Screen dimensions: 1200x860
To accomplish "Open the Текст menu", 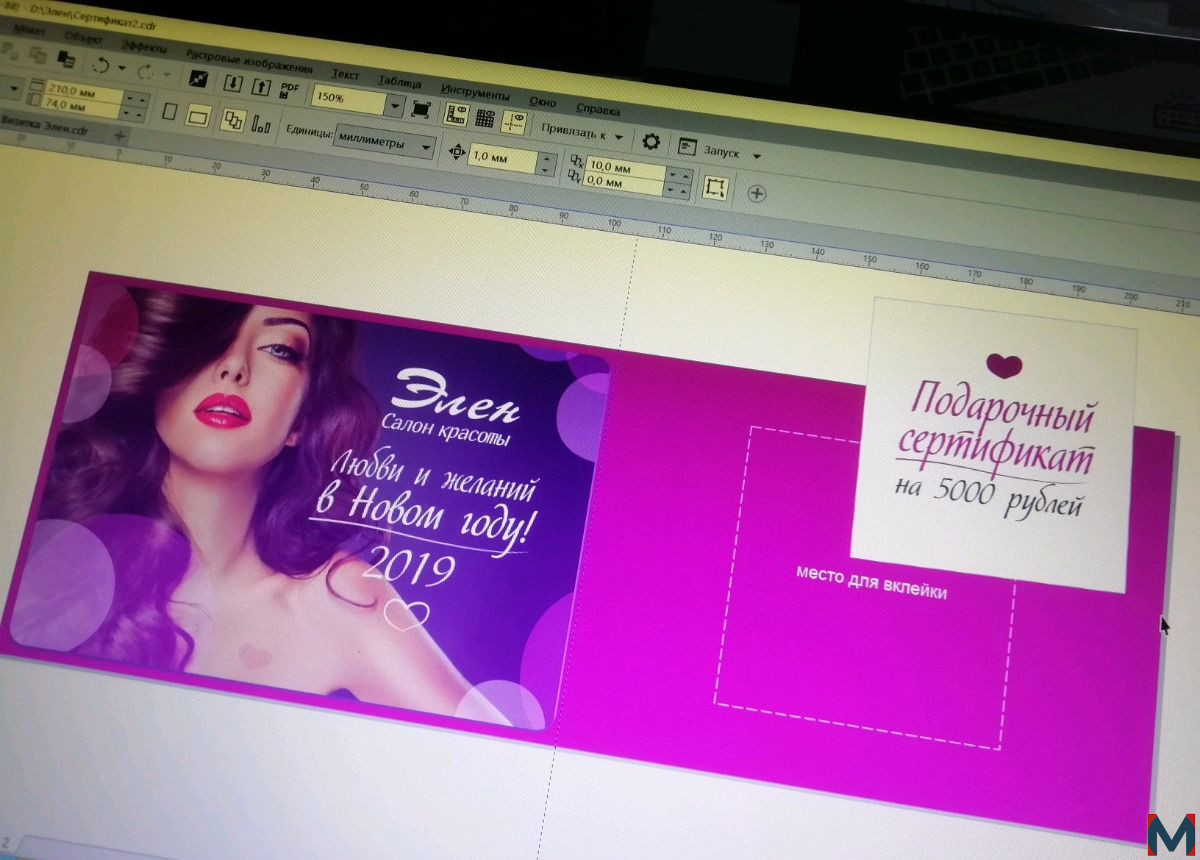I will (345, 74).
